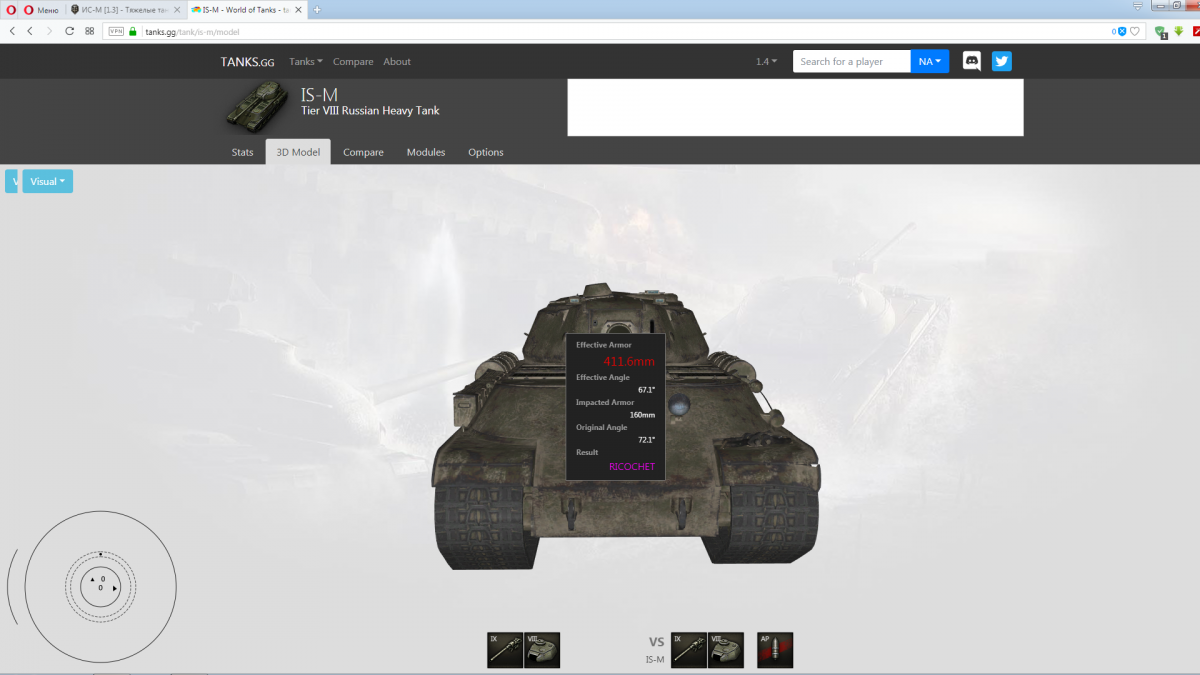Toggle the browser VPN badge

click(x=116, y=31)
